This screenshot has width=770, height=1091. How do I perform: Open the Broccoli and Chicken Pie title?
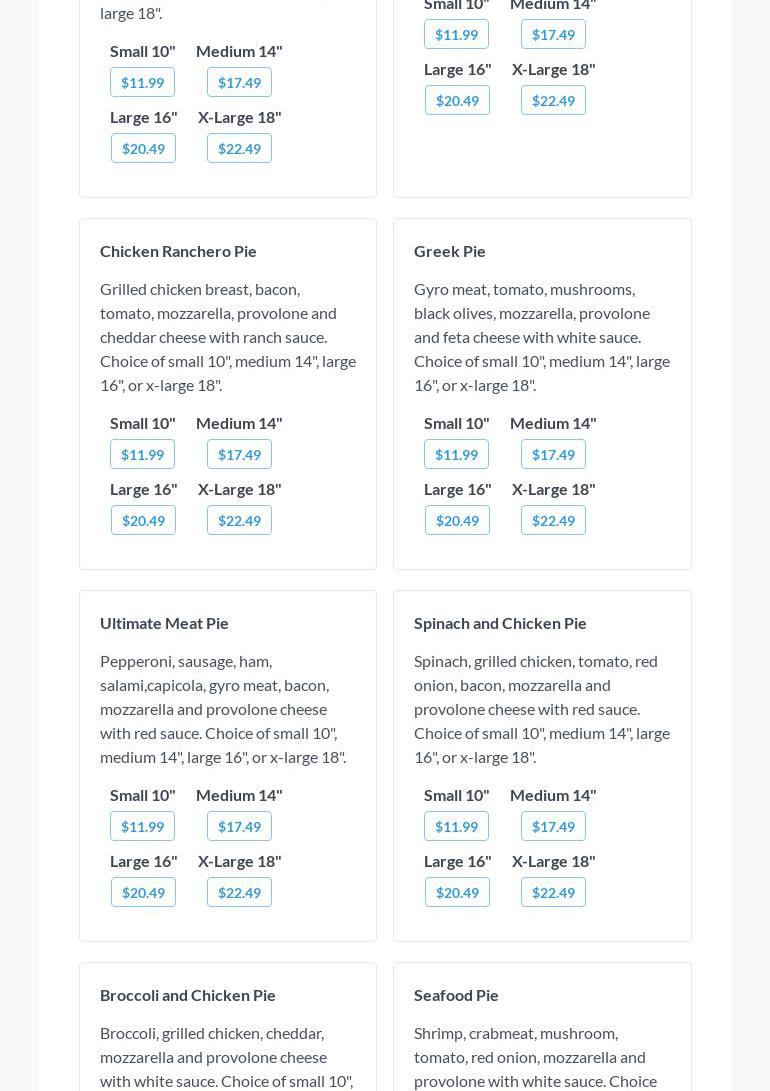(188, 996)
